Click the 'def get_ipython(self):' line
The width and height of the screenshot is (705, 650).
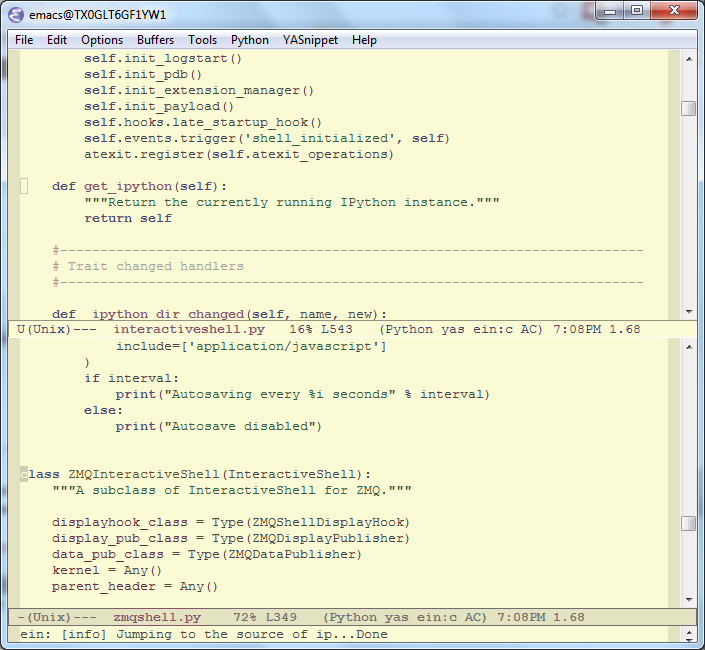139,187
